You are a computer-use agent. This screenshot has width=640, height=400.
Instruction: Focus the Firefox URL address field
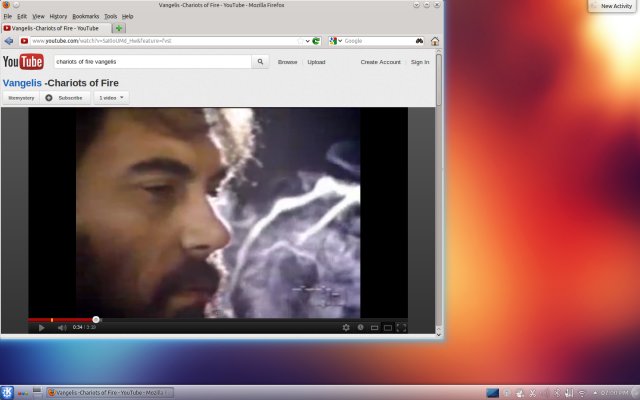pyautogui.click(x=163, y=41)
